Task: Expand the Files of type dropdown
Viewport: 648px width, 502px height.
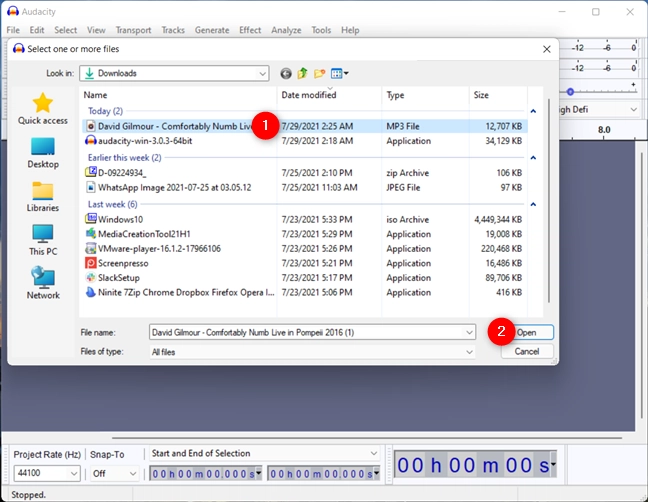Action: click(x=312, y=352)
